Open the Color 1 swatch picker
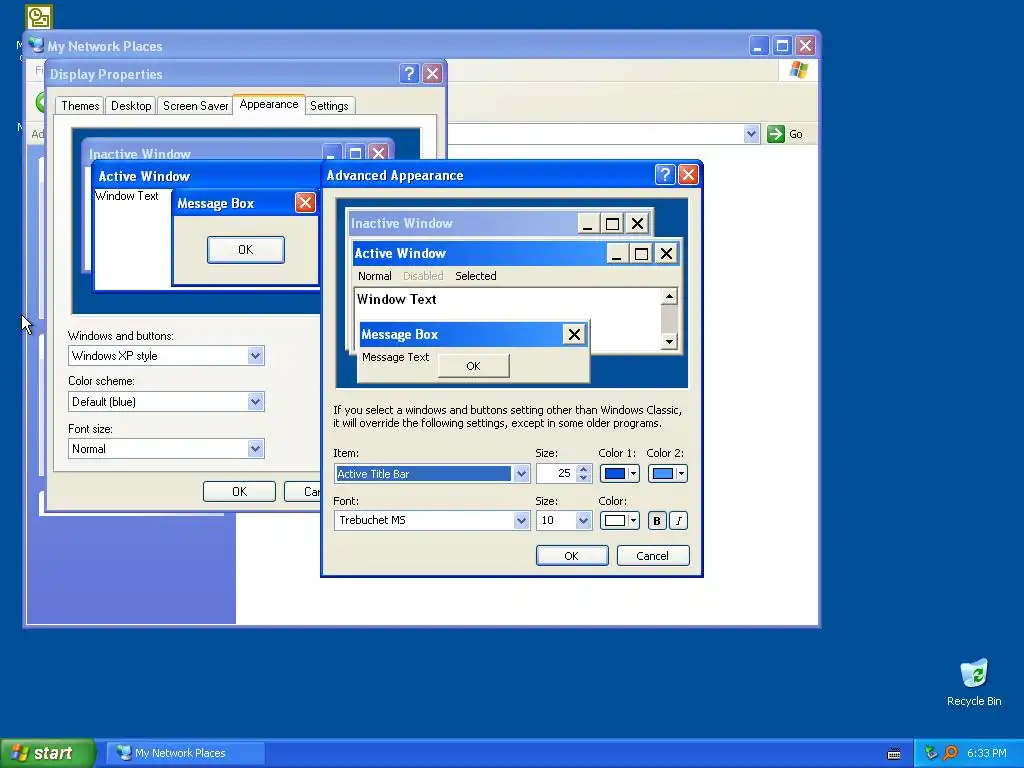The height and width of the screenshot is (768, 1024). pos(619,473)
